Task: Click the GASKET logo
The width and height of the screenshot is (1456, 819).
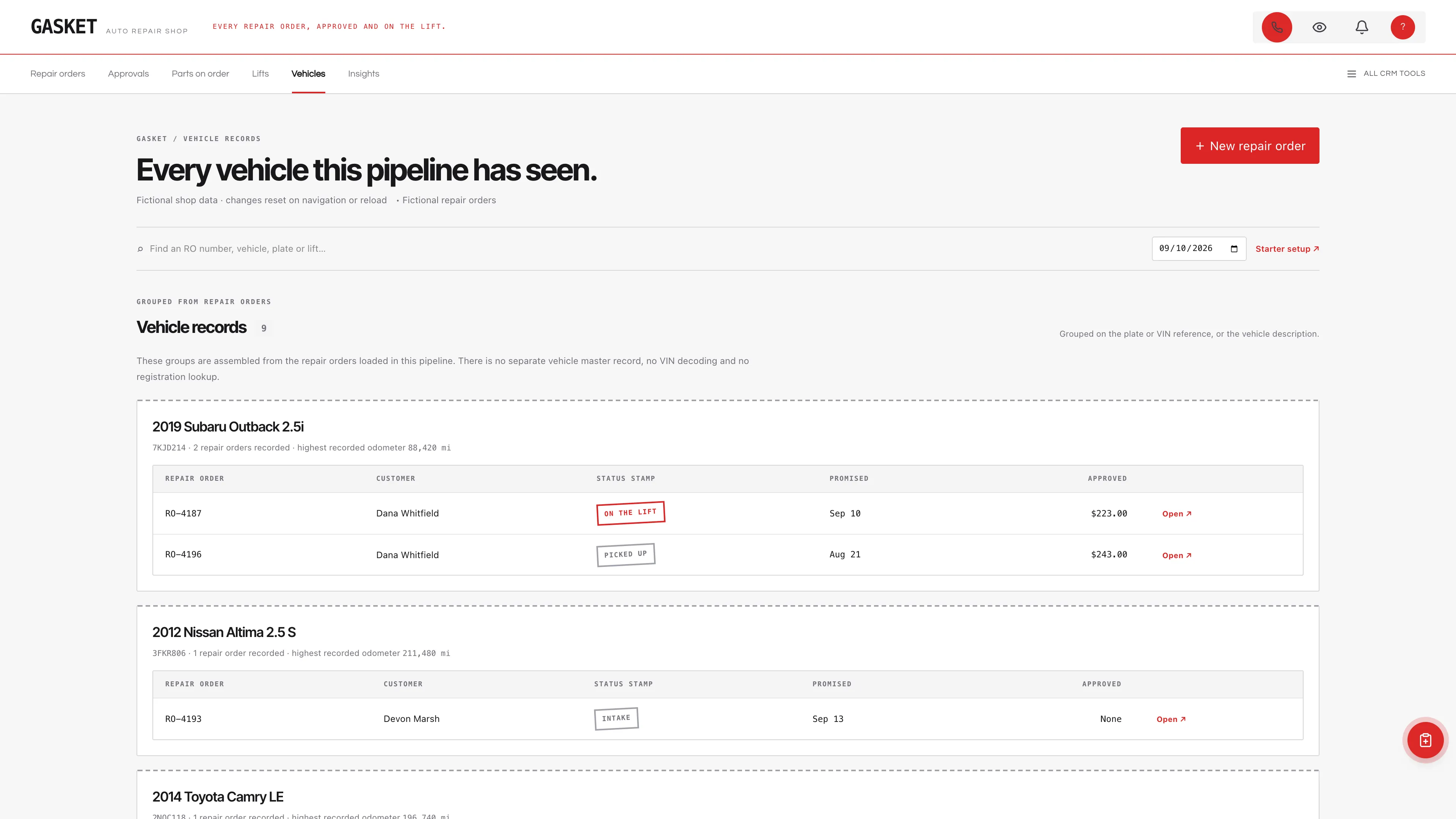Action: pos(64,27)
